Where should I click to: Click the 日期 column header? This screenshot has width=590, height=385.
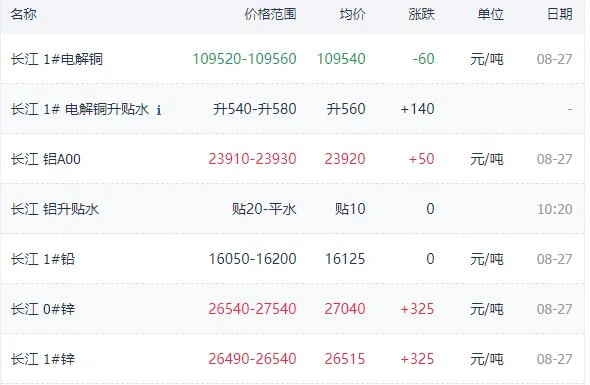coord(560,14)
